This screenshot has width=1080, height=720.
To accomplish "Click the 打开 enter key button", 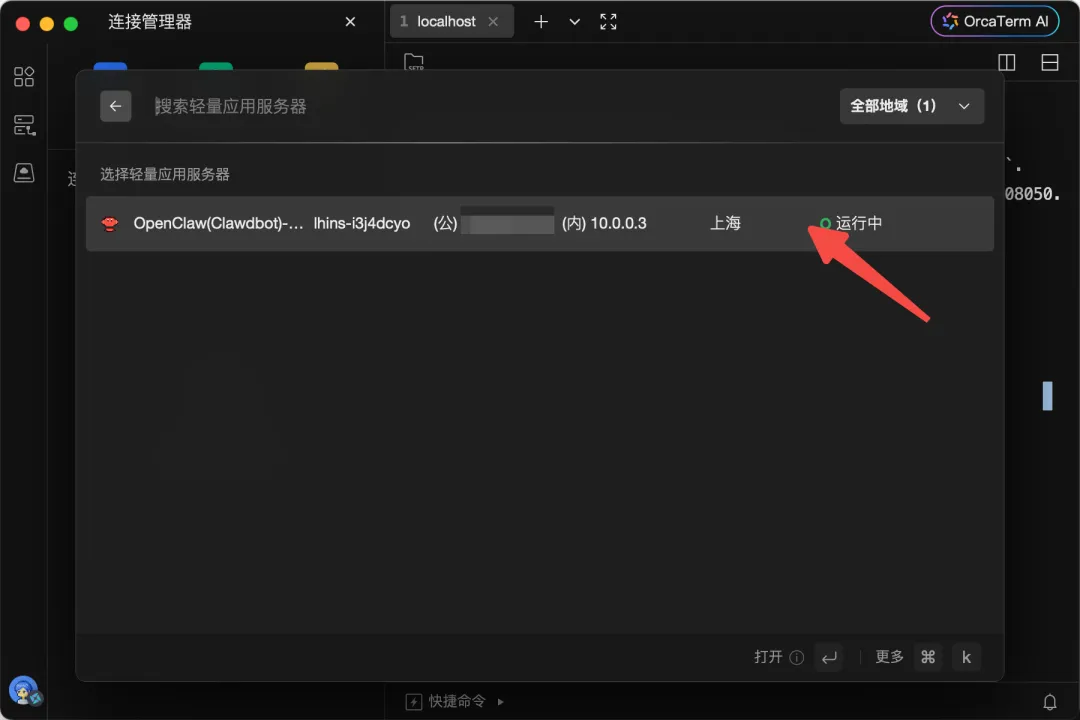I will [x=829, y=657].
